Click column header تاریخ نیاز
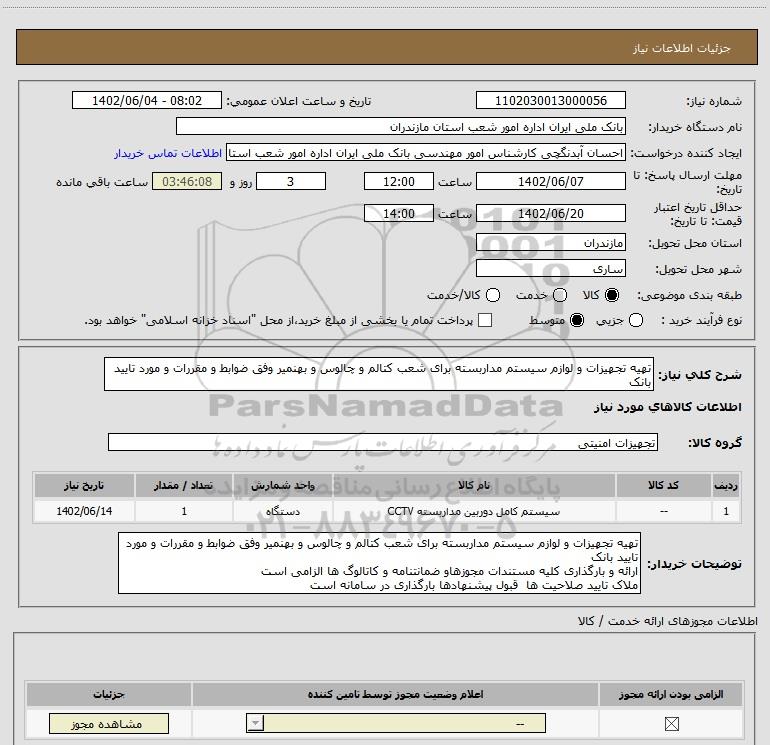 pyautogui.click(x=84, y=485)
